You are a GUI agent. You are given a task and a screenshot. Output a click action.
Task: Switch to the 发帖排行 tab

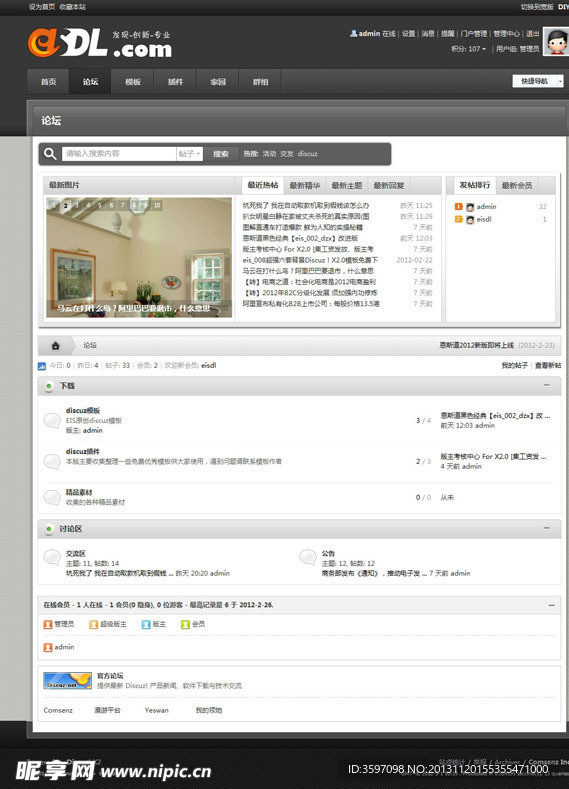tap(474, 185)
